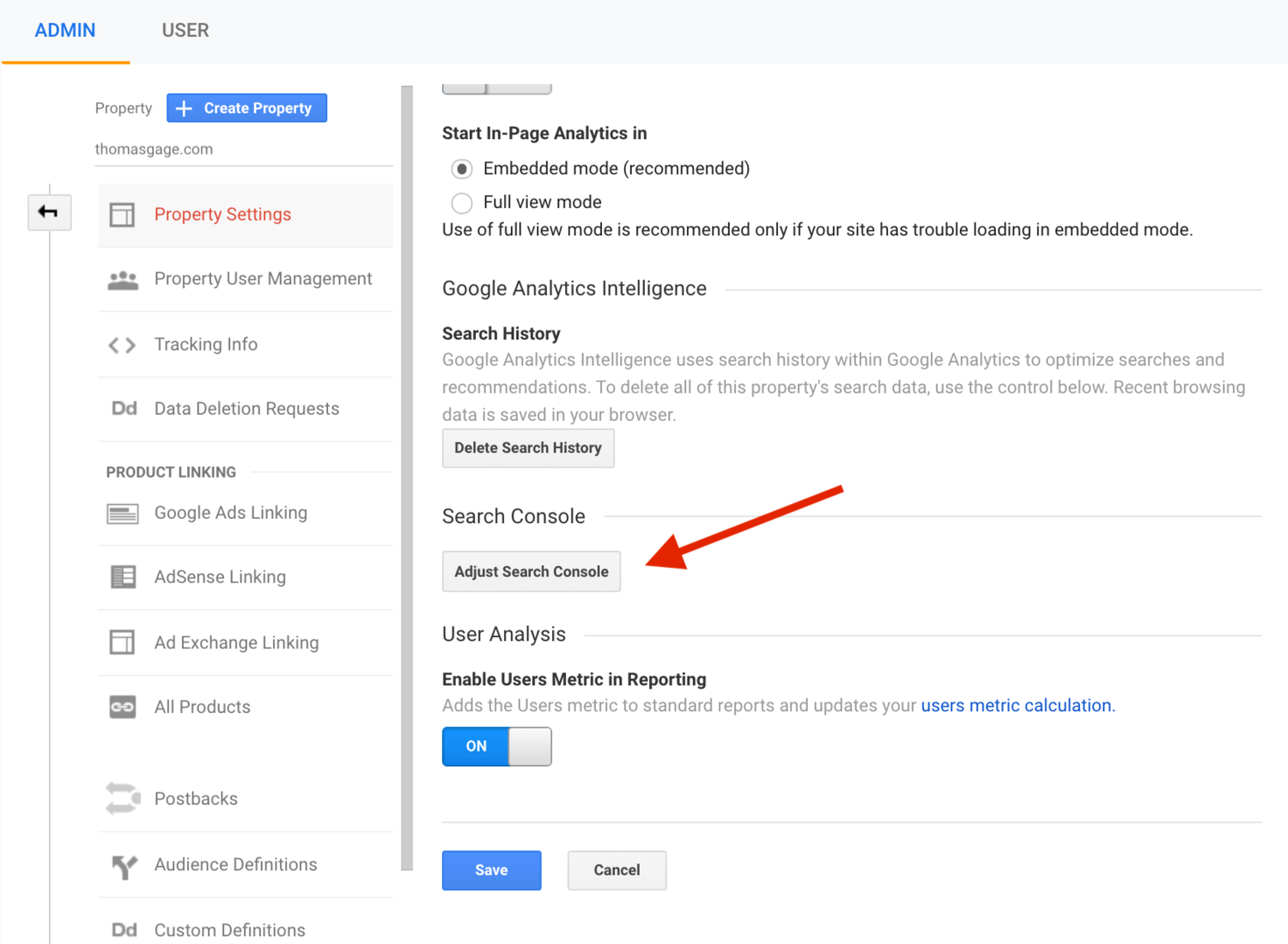Viewport: 1288px width, 944px height.
Task: Click the Ad Exchange Linking icon
Action: [x=122, y=643]
